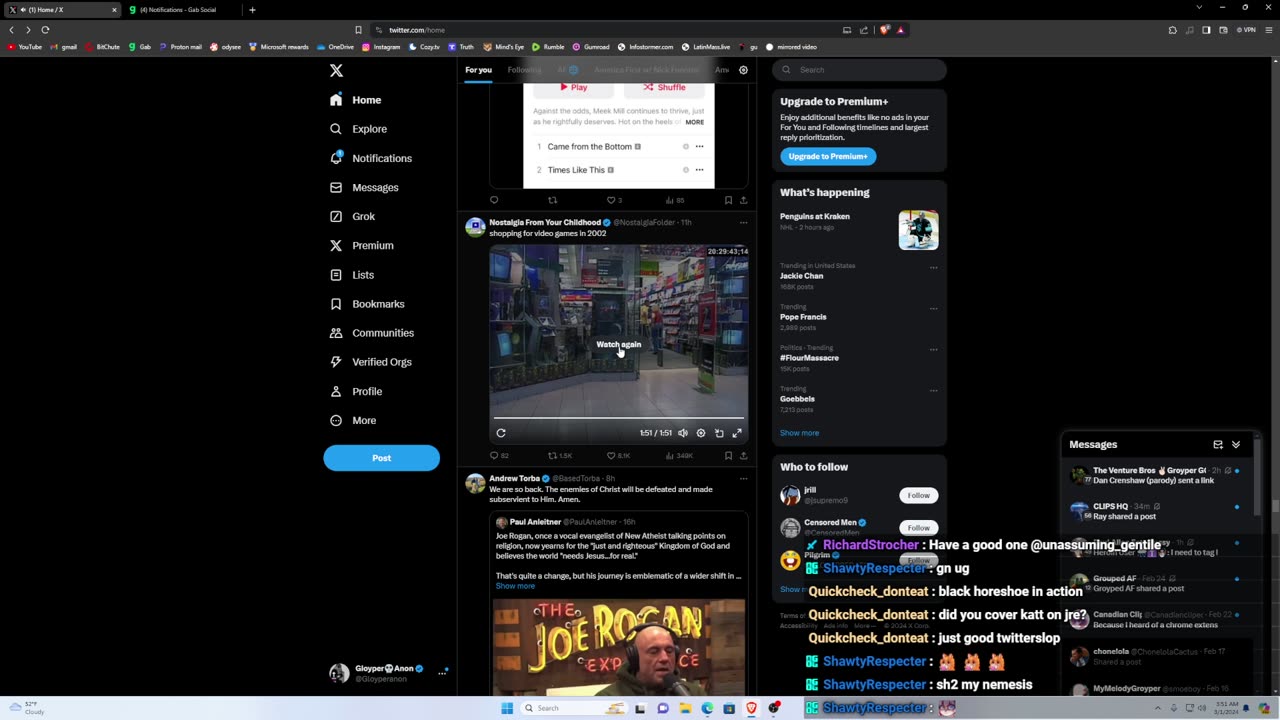Open video playback settings gear
The width and height of the screenshot is (1280, 720).
(701, 433)
